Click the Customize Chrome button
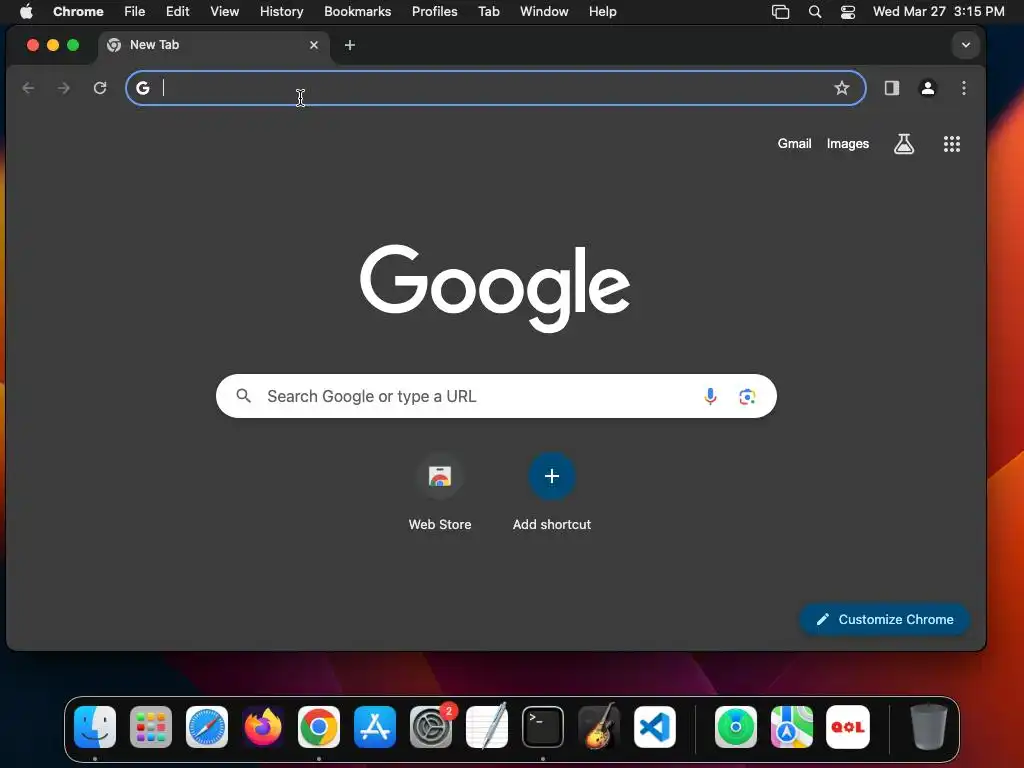 884,619
